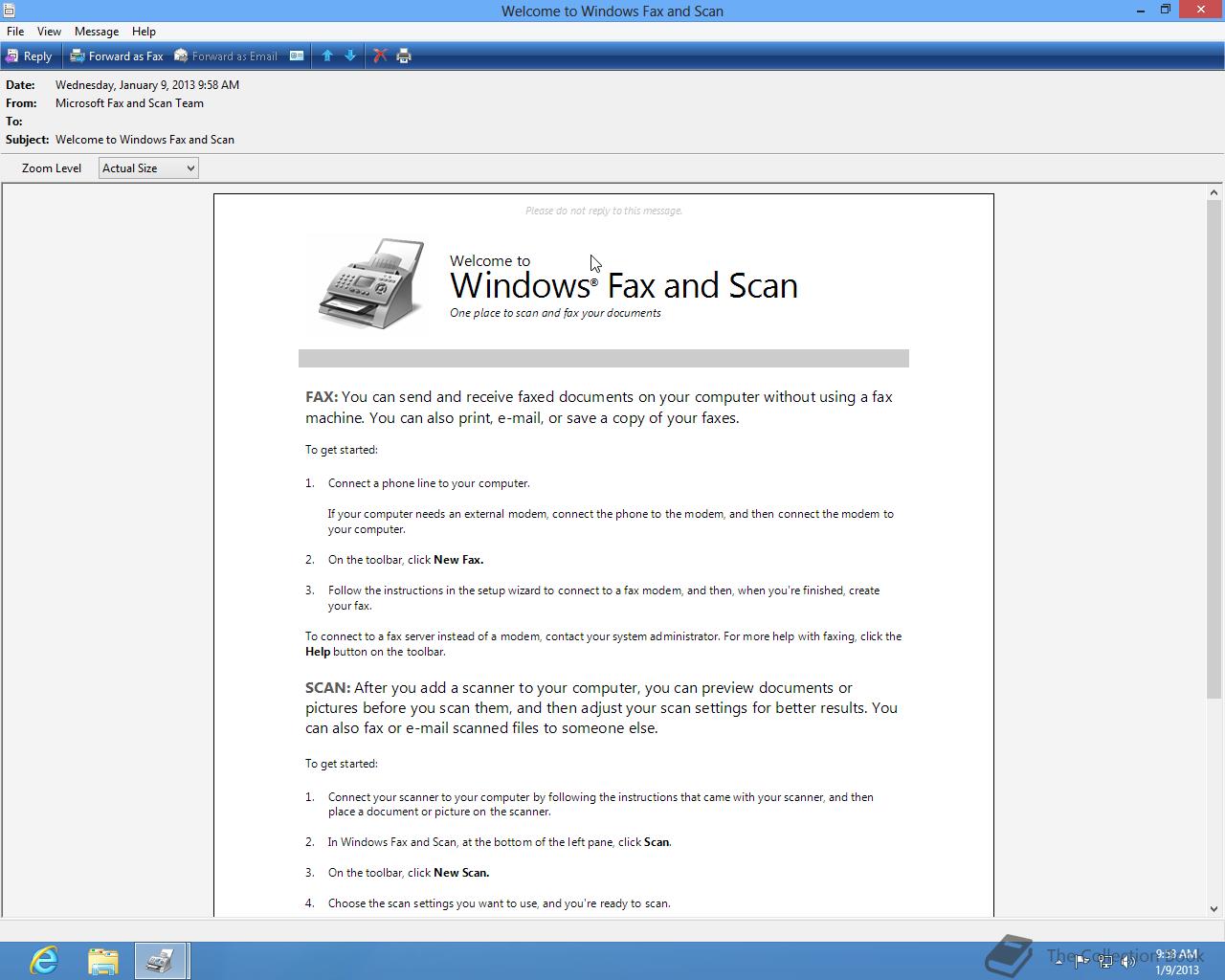Click subject value 'Welcome to Windows Fax and Scan'
The height and width of the screenshot is (980, 1225).
[145, 140]
